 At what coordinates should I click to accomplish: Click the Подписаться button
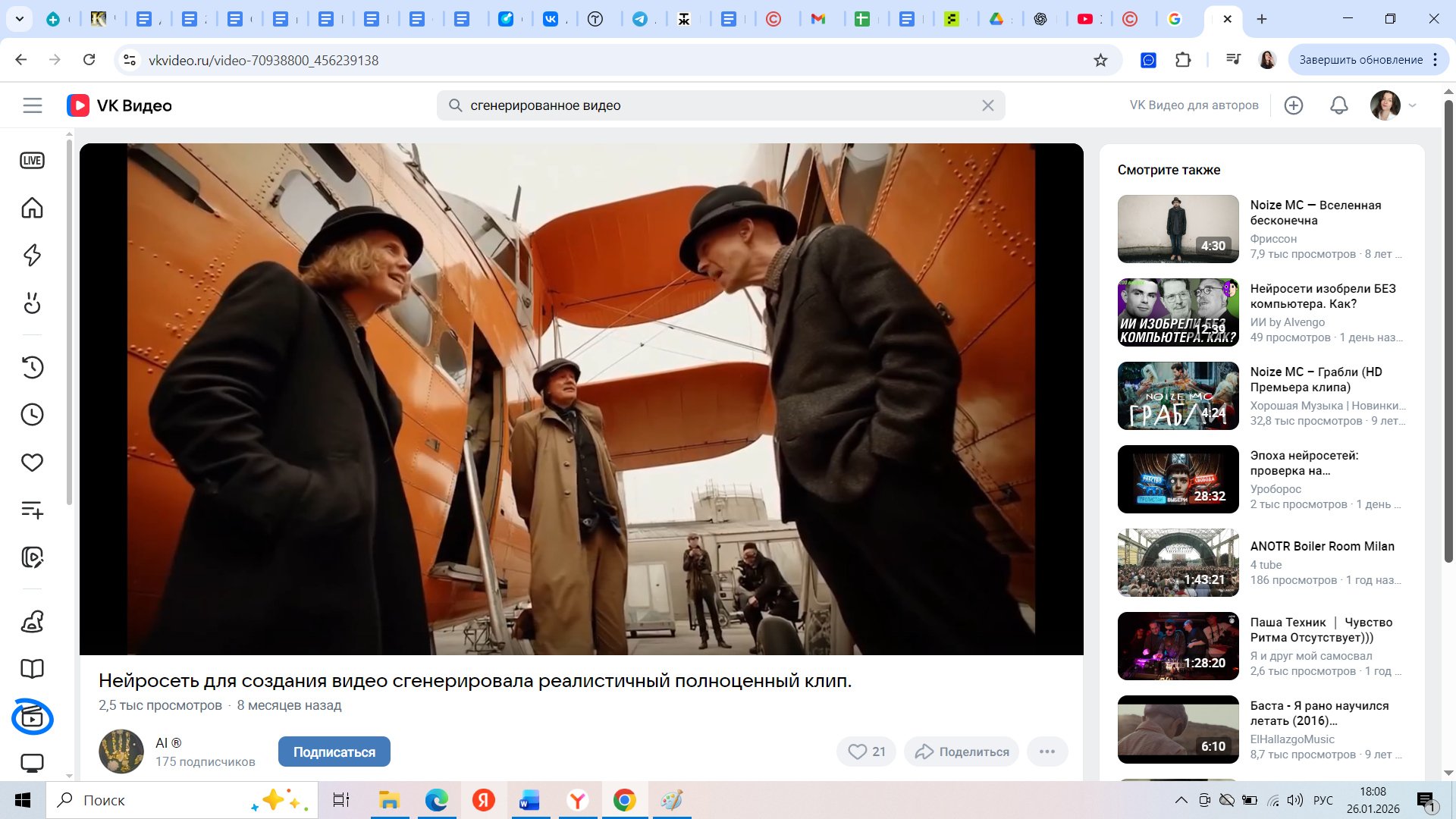[334, 752]
